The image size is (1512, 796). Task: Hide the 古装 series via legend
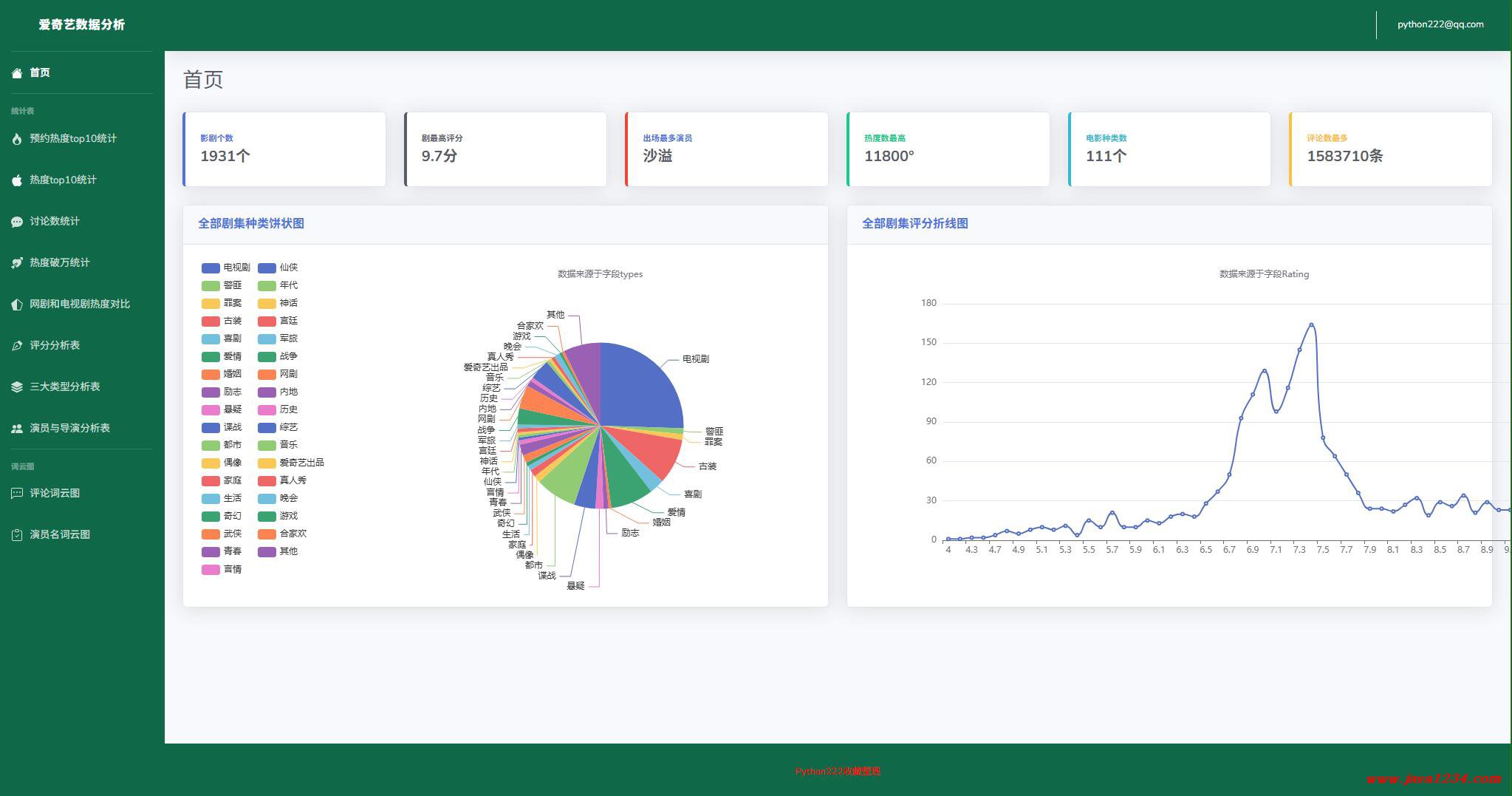(222, 321)
